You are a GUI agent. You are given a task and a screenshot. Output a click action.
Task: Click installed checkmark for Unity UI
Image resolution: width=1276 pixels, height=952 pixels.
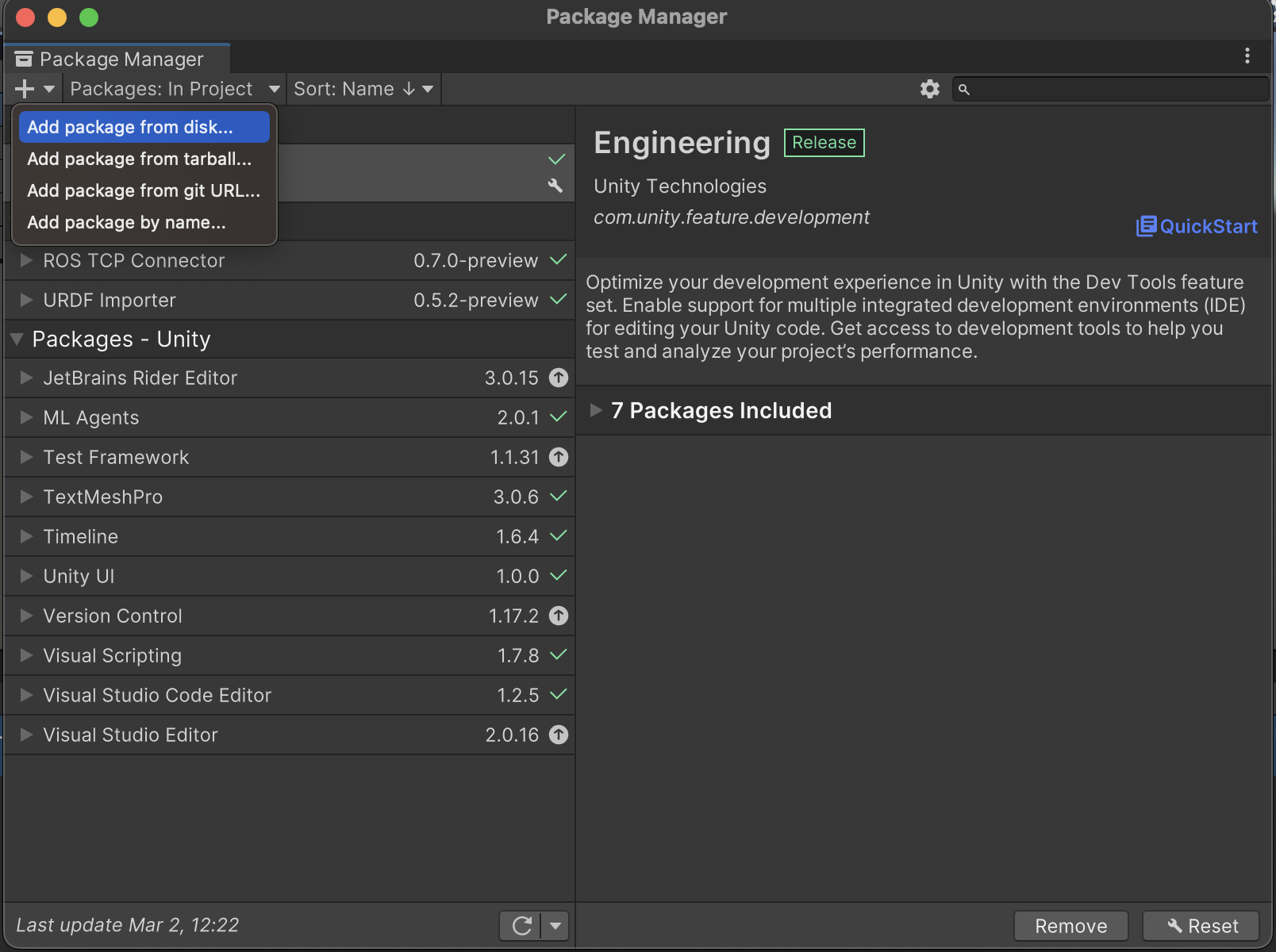point(559,575)
